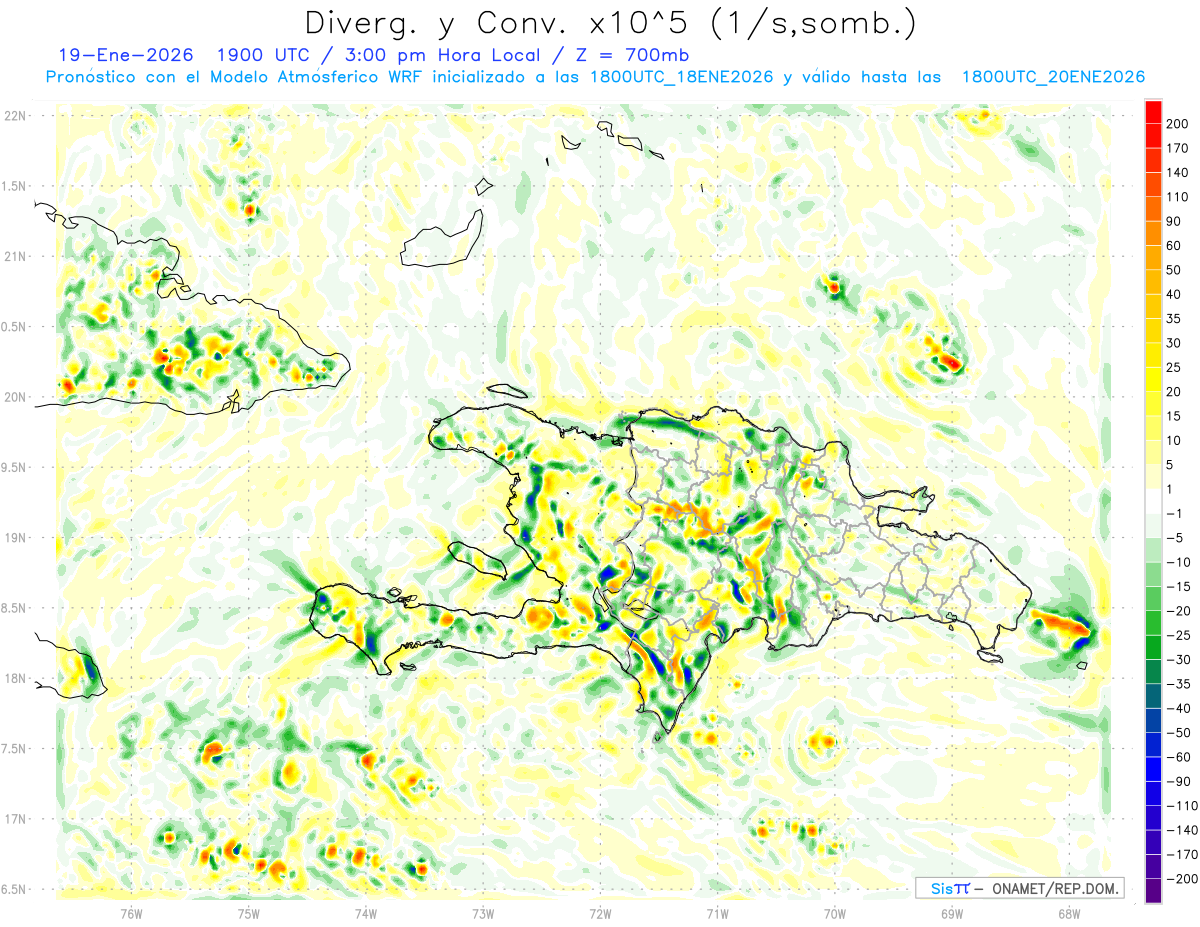
Task: Click the positive "140" colorbar value
Action: click(x=1177, y=172)
